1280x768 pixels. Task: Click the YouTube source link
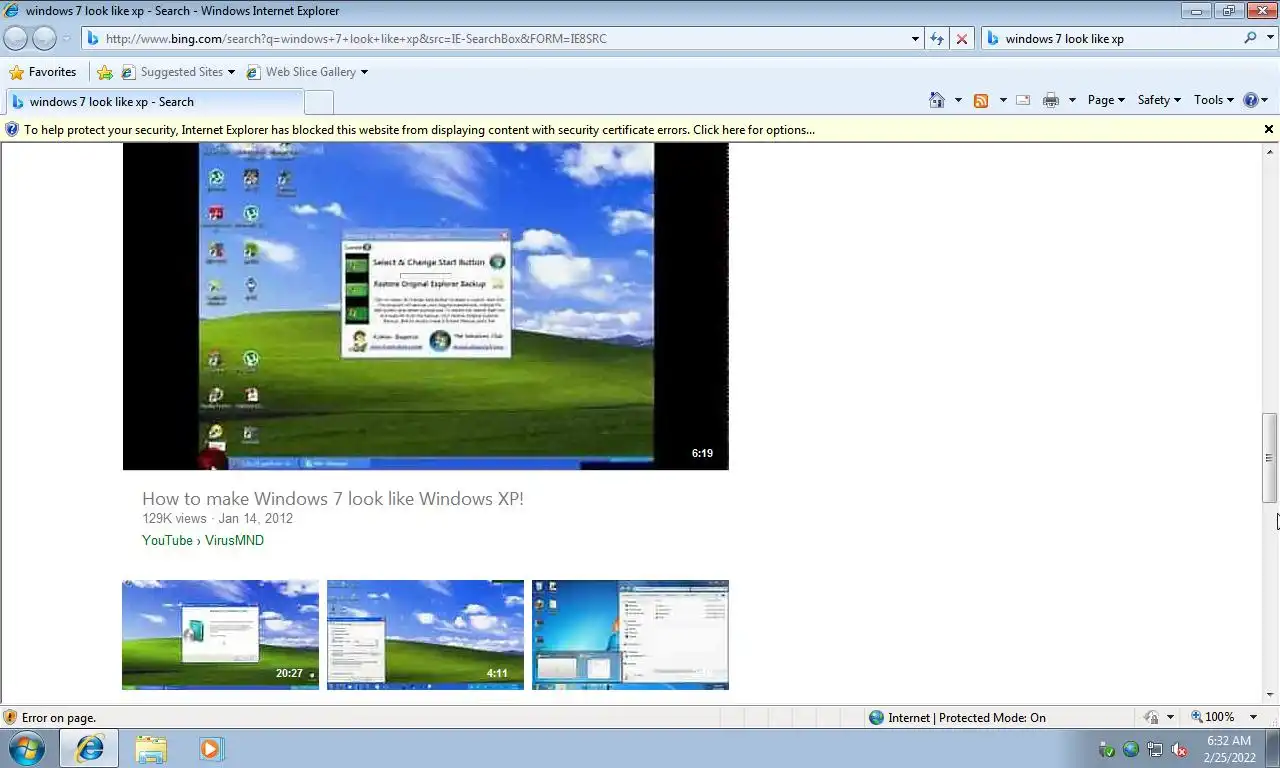[x=167, y=540]
